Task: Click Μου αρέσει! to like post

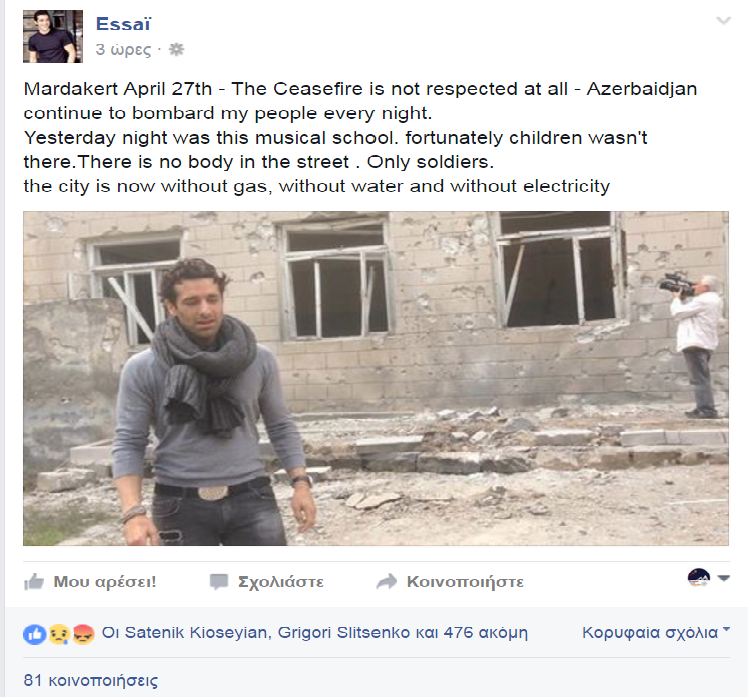Action: coord(104,582)
